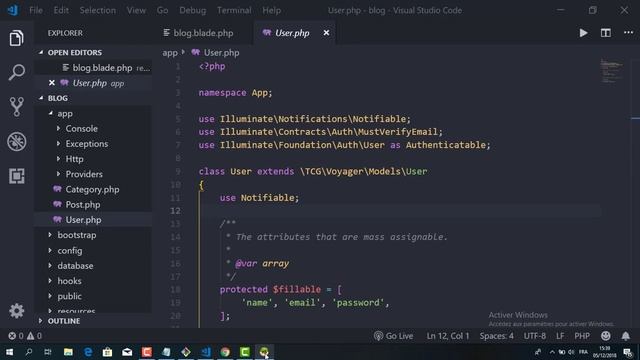This screenshot has height=360, width=640.
Task: Close the User.php editor tab
Action: point(326,33)
